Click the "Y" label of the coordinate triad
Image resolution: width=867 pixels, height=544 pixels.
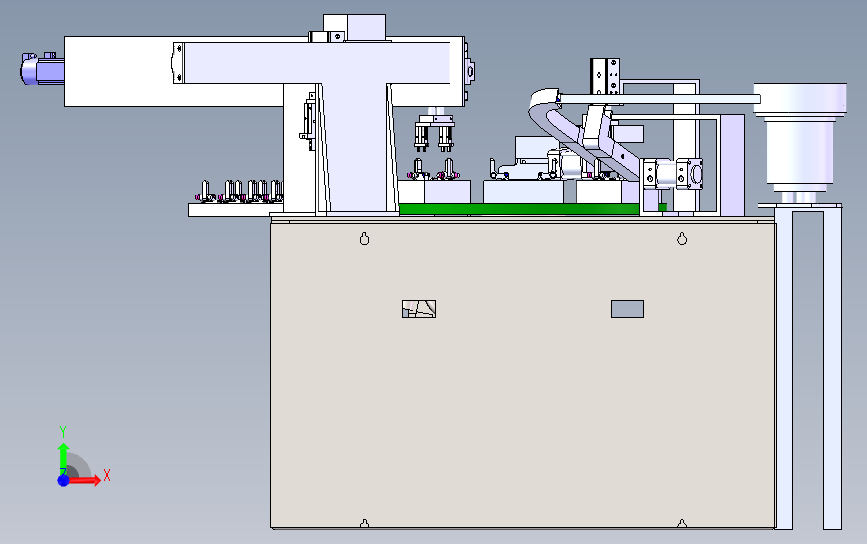click(x=63, y=432)
